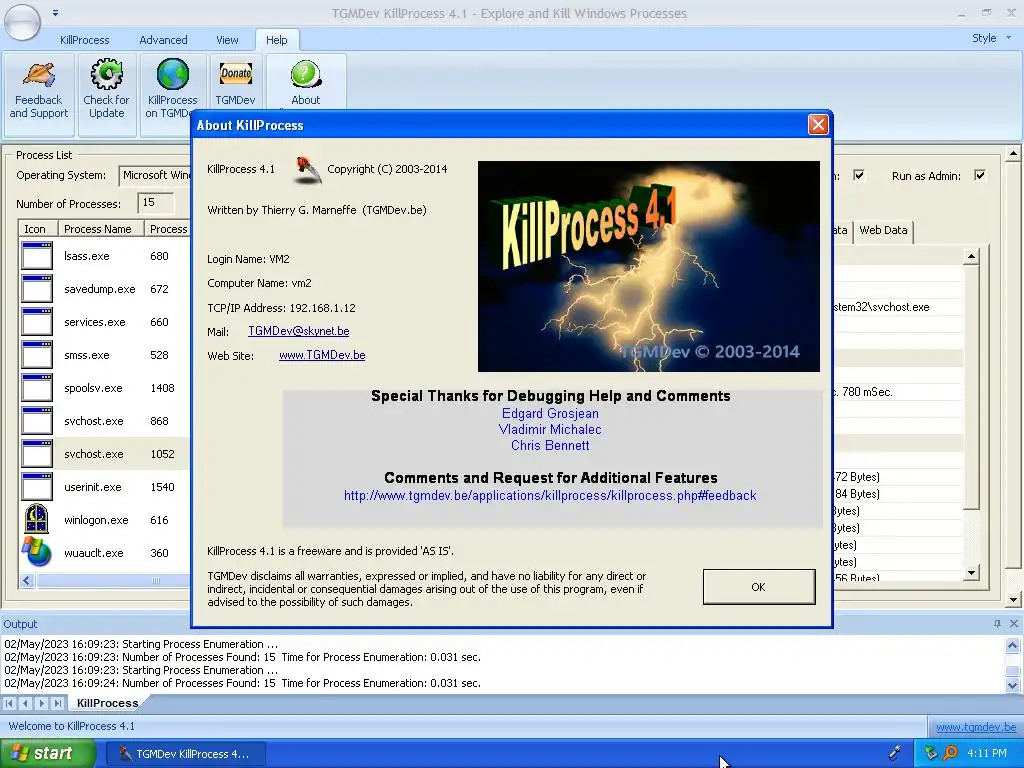The height and width of the screenshot is (768, 1024).
Task: Select the KillProcess output sheet tab
Action: point(107,703)
